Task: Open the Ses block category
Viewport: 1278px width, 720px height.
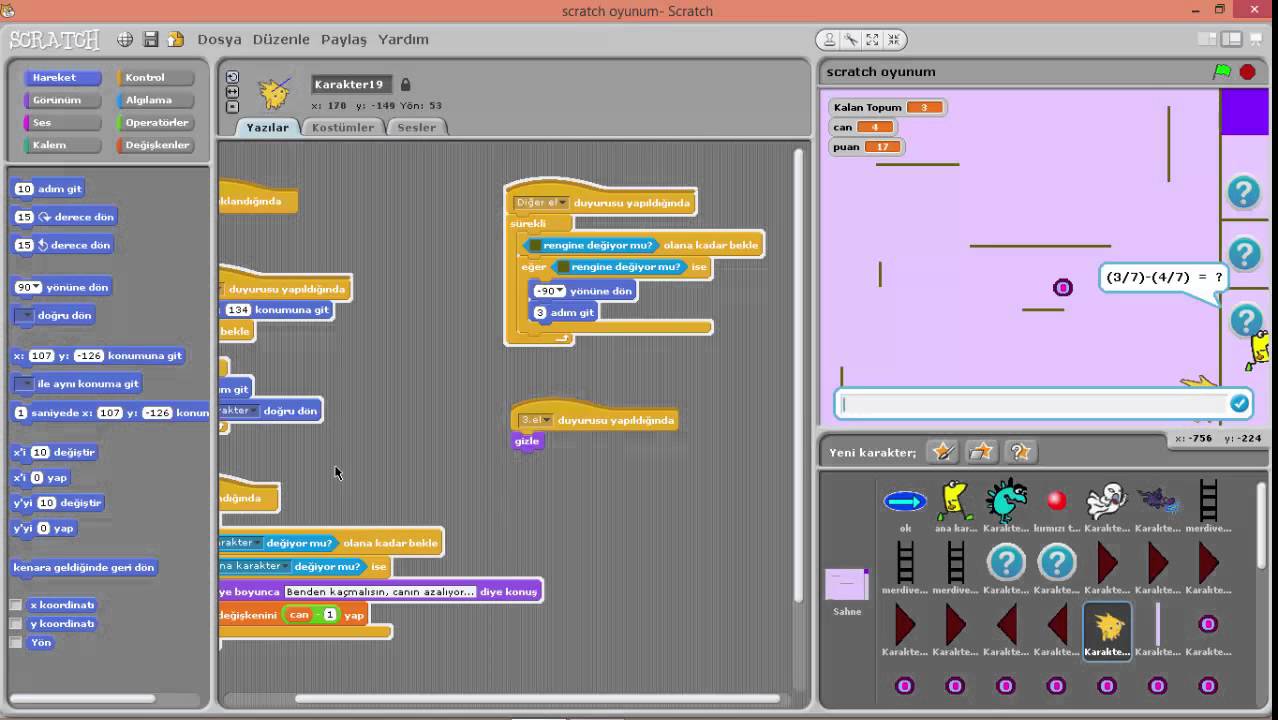Action: (x=62, y=123)
